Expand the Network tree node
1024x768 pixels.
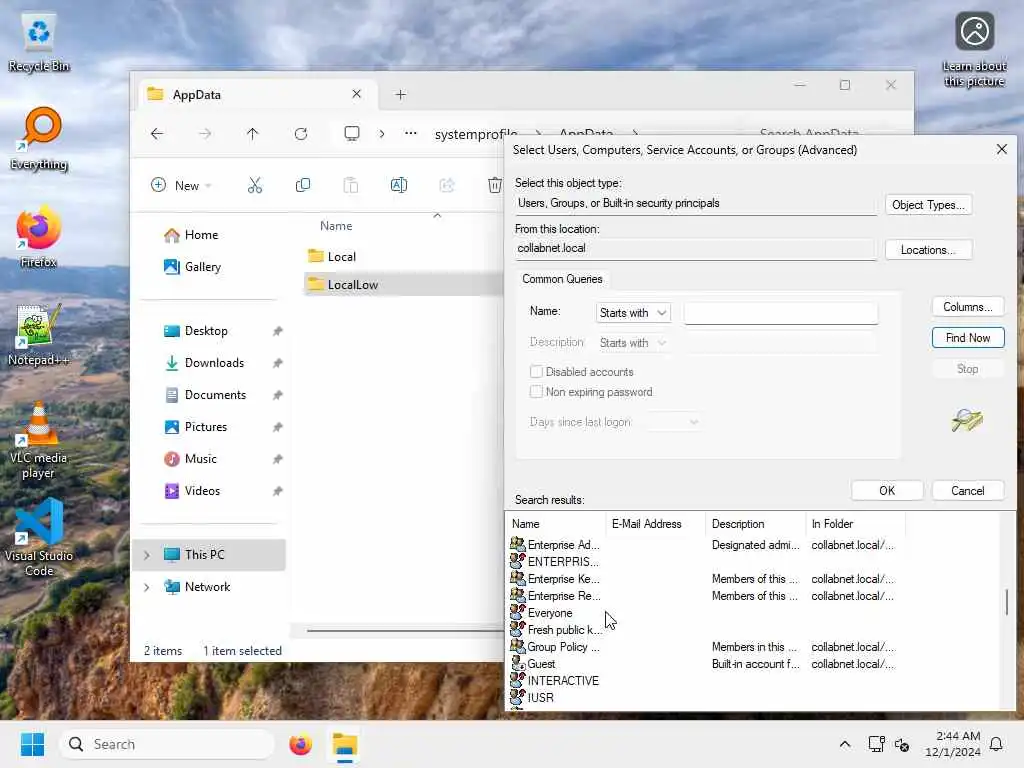(147, 587)
